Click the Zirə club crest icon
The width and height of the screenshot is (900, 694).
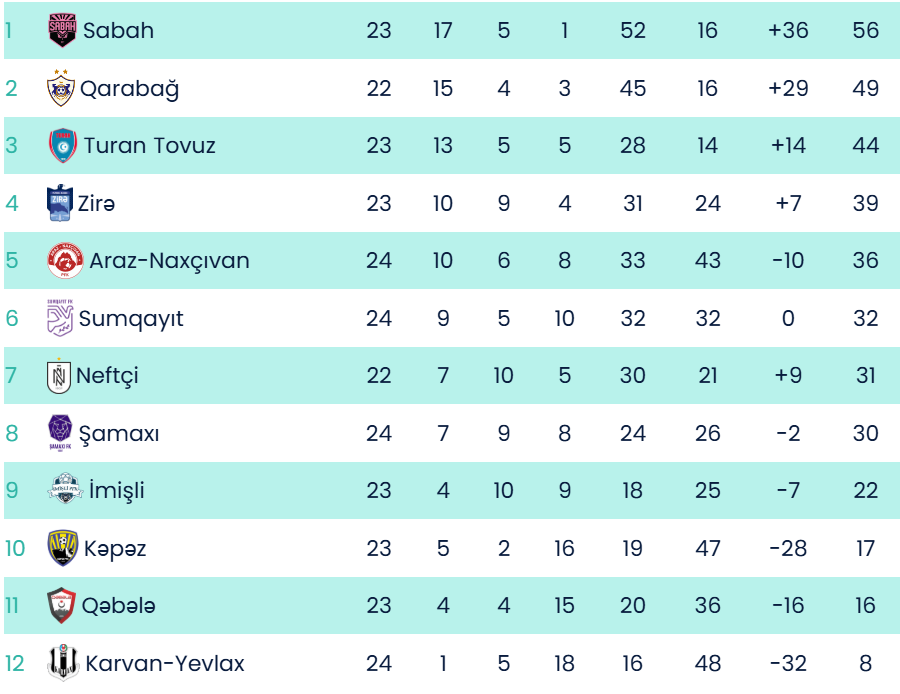pos(60,203)
